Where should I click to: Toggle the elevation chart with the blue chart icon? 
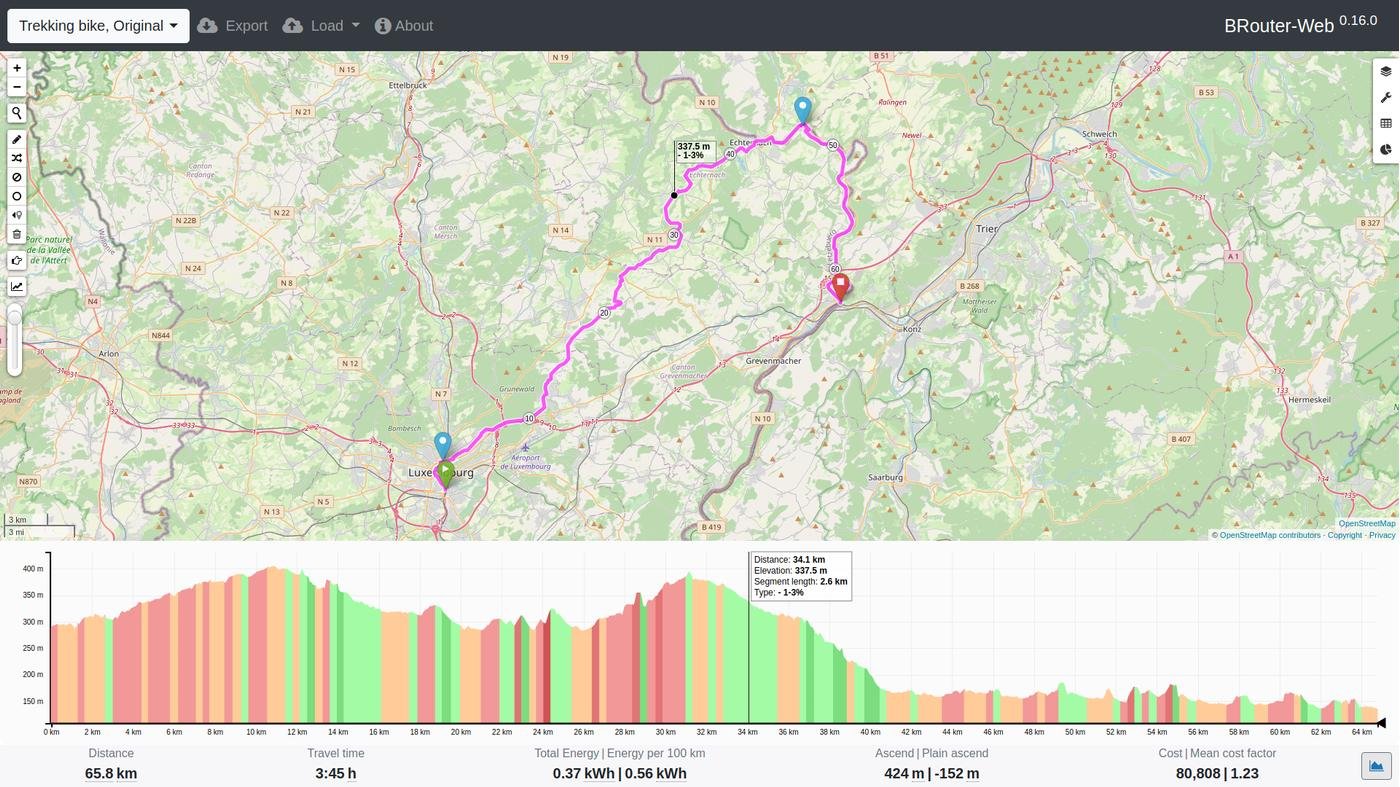pyautogui.click(x=1377, y=765)
